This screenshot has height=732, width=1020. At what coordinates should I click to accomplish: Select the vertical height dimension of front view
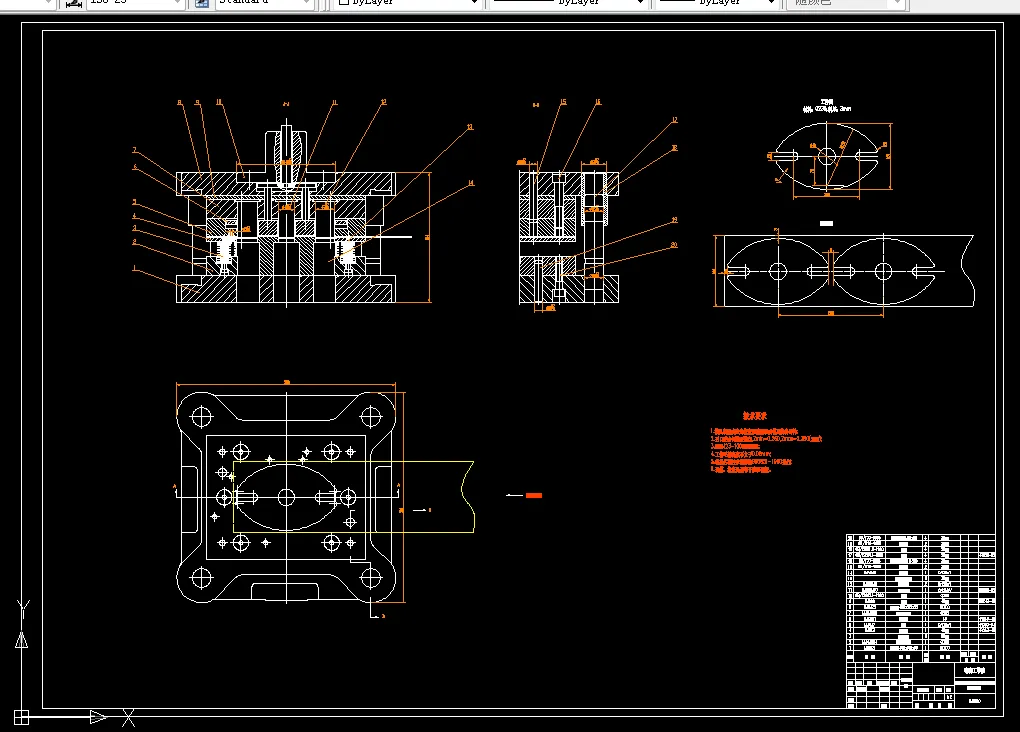pos(429,237)
